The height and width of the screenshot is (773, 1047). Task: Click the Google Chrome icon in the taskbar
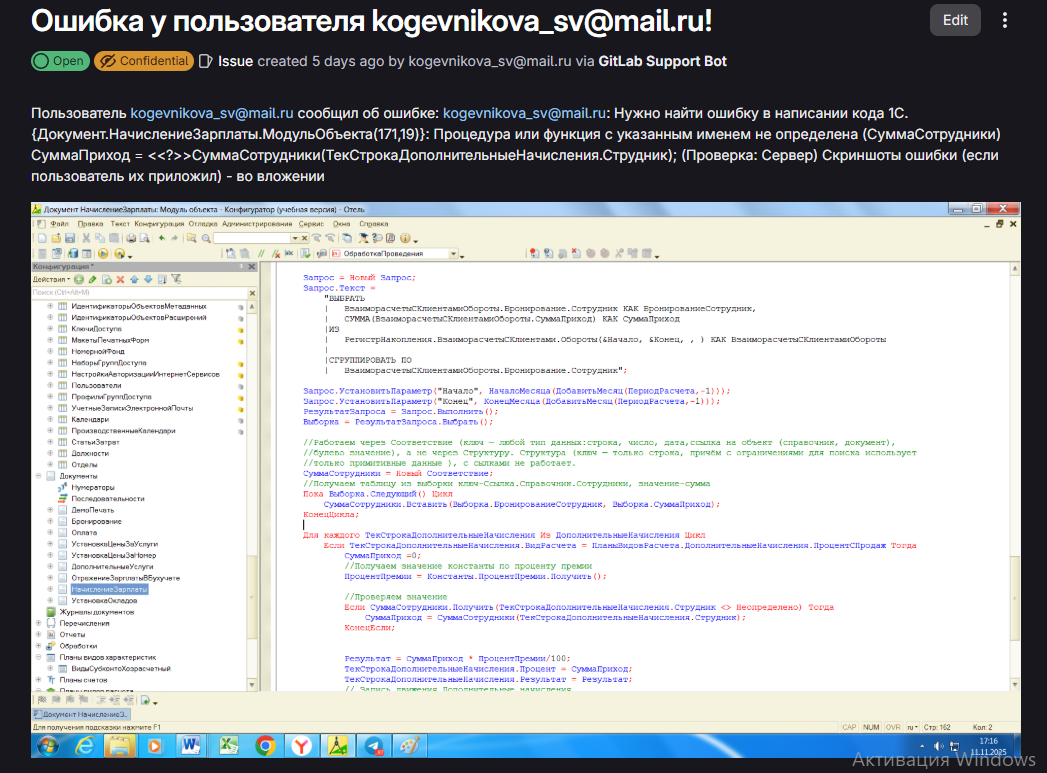click(x=265, y=746)
